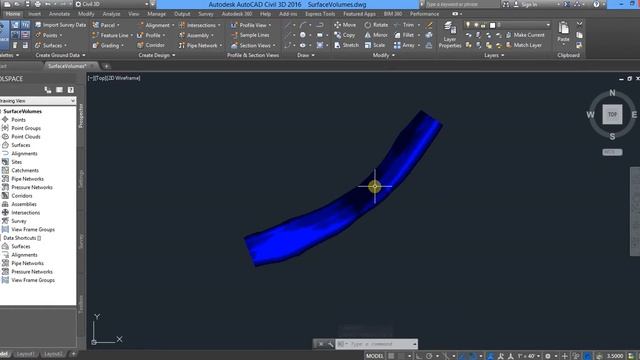The width and height of the screenshot is (640, 360).
Task: Click the layer color swatch in Layers panel
Action: point(493,25)
